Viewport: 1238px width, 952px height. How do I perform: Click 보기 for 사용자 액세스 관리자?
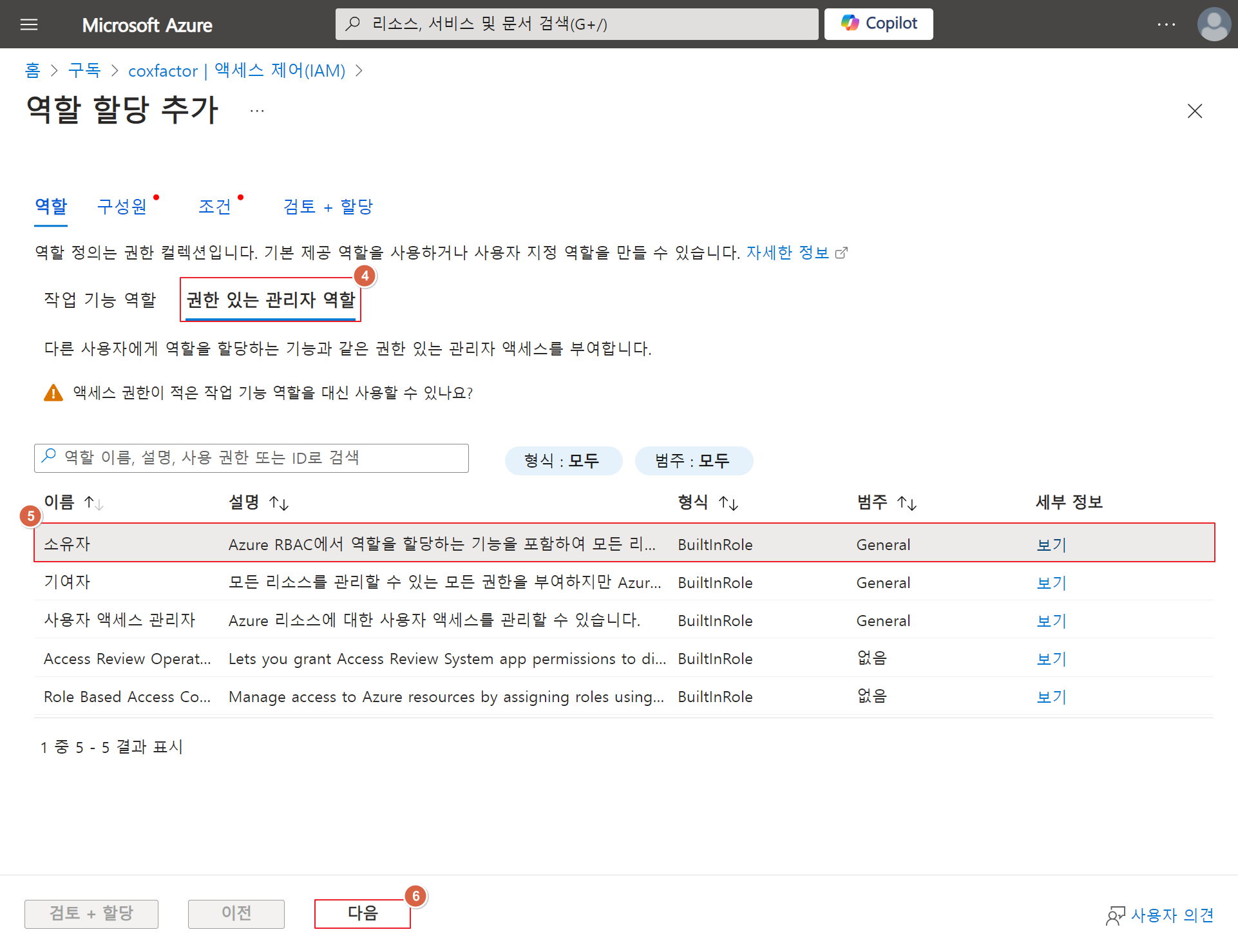[1051, 621]
